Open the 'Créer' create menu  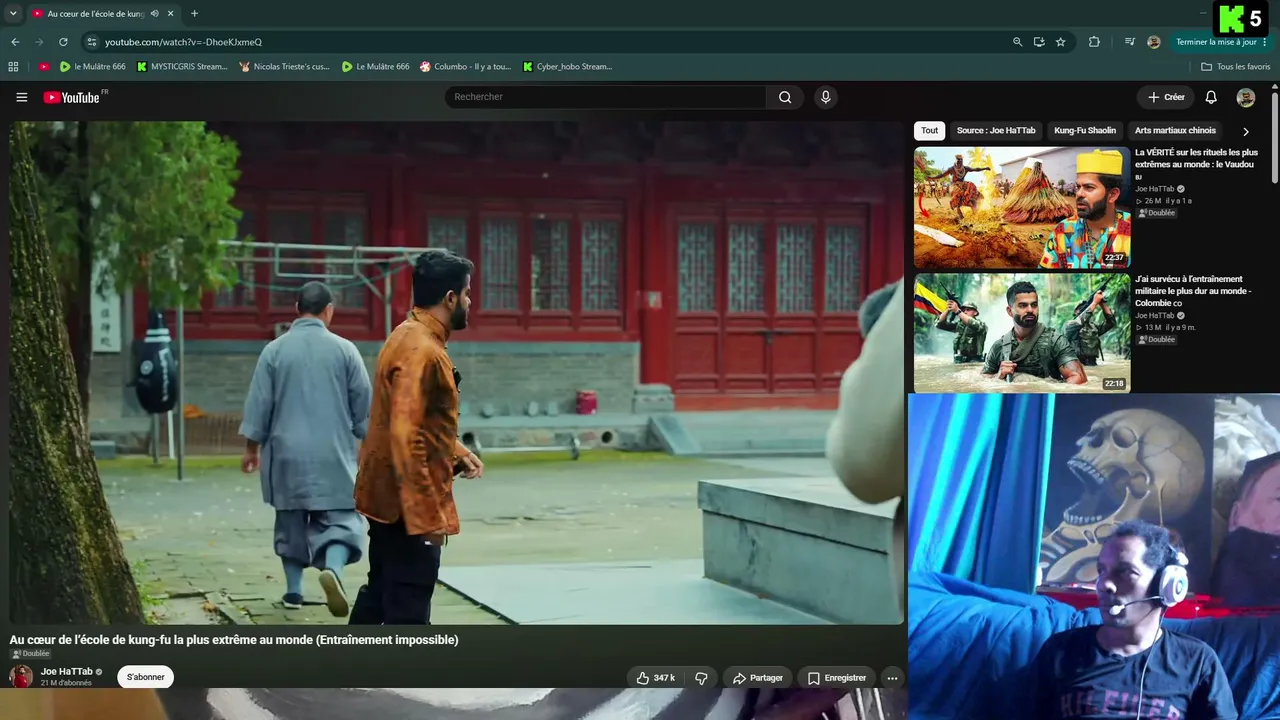pyautogui.click(x=1166, y=97)
